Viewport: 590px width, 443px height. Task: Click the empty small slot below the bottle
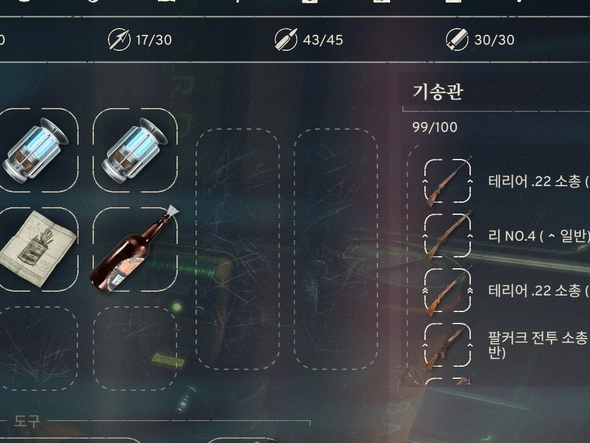135,348
